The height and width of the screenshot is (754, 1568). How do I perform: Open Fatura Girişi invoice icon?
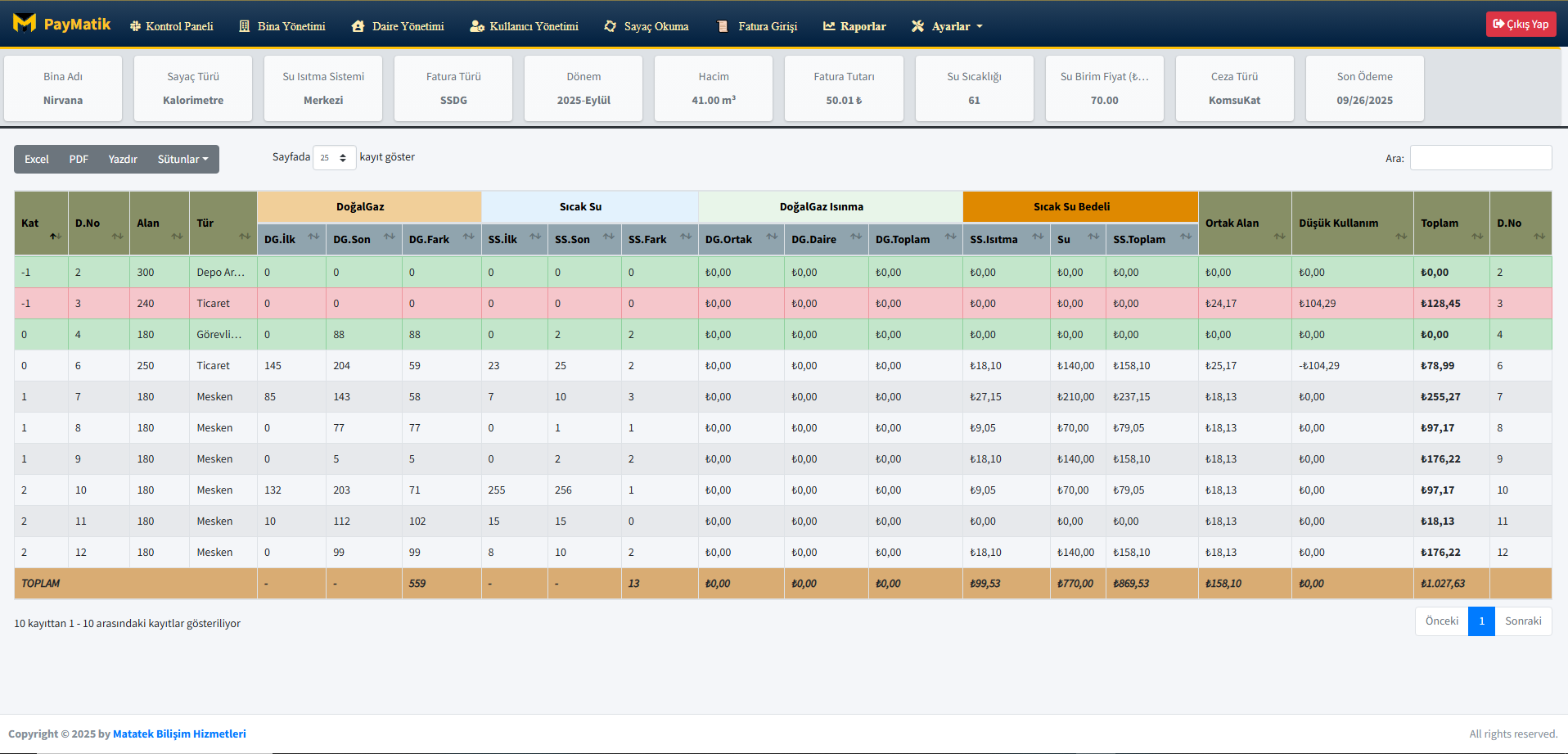(723, 26)
